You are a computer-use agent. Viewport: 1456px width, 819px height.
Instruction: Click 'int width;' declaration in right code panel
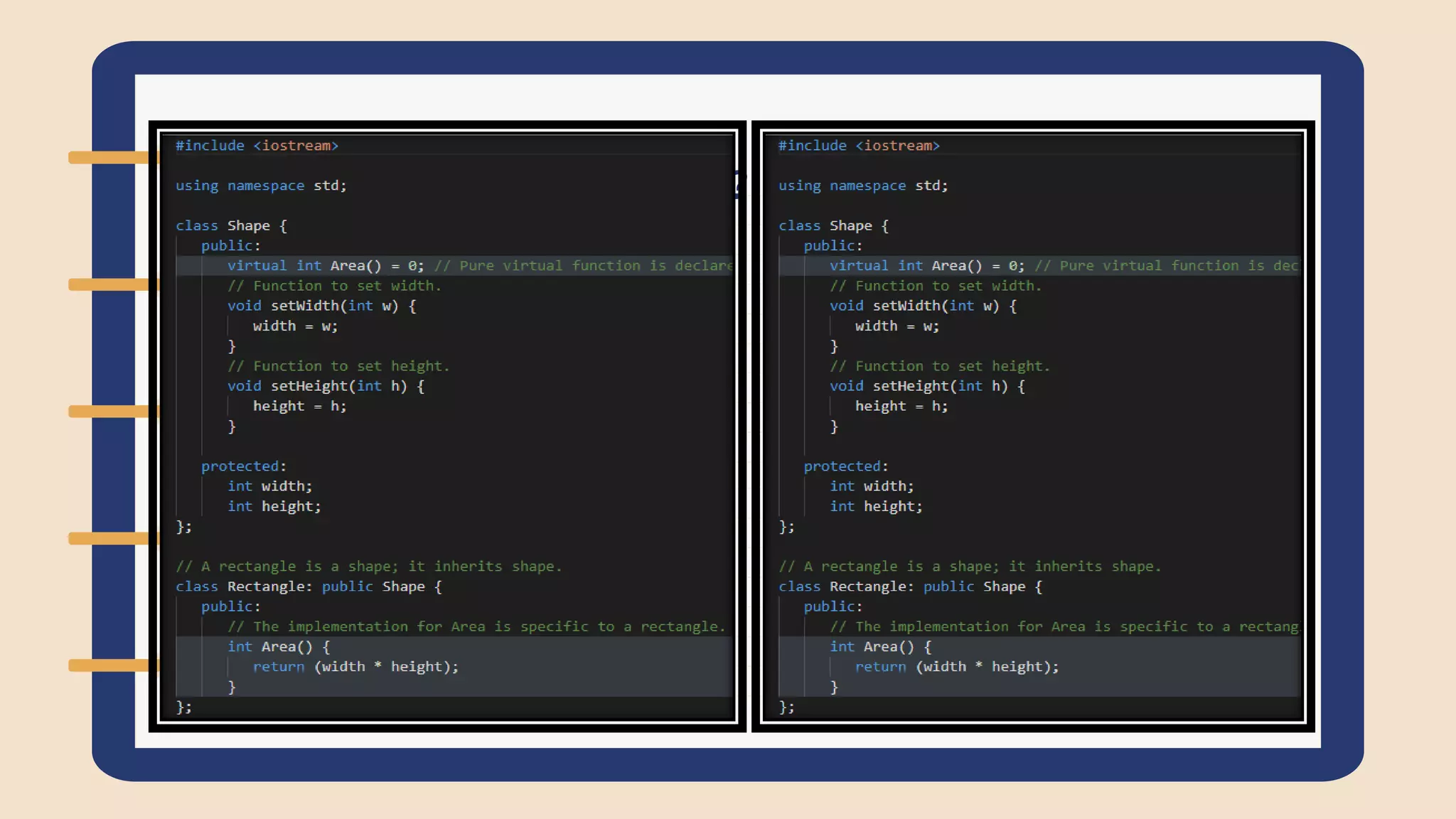[x=872, y=486]
